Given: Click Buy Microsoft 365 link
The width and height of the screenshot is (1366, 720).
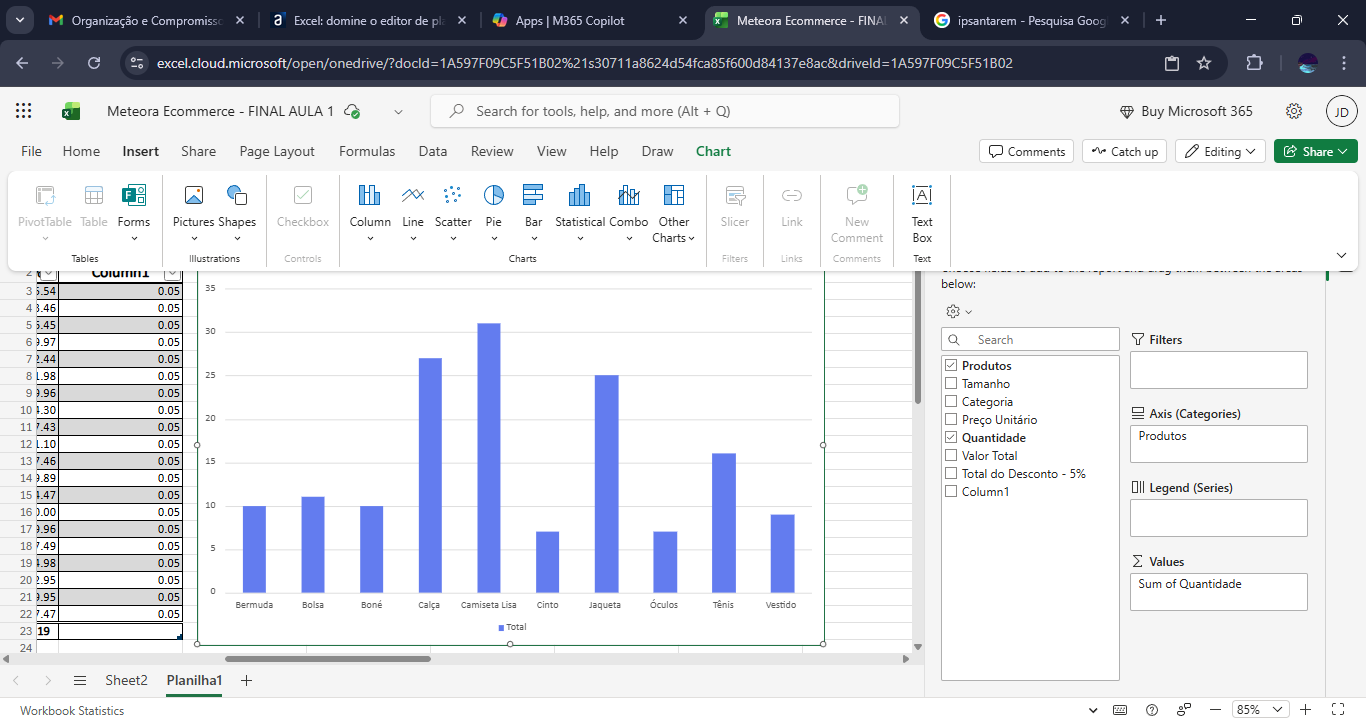Looking at the screenshot, I should (1186, 111).
